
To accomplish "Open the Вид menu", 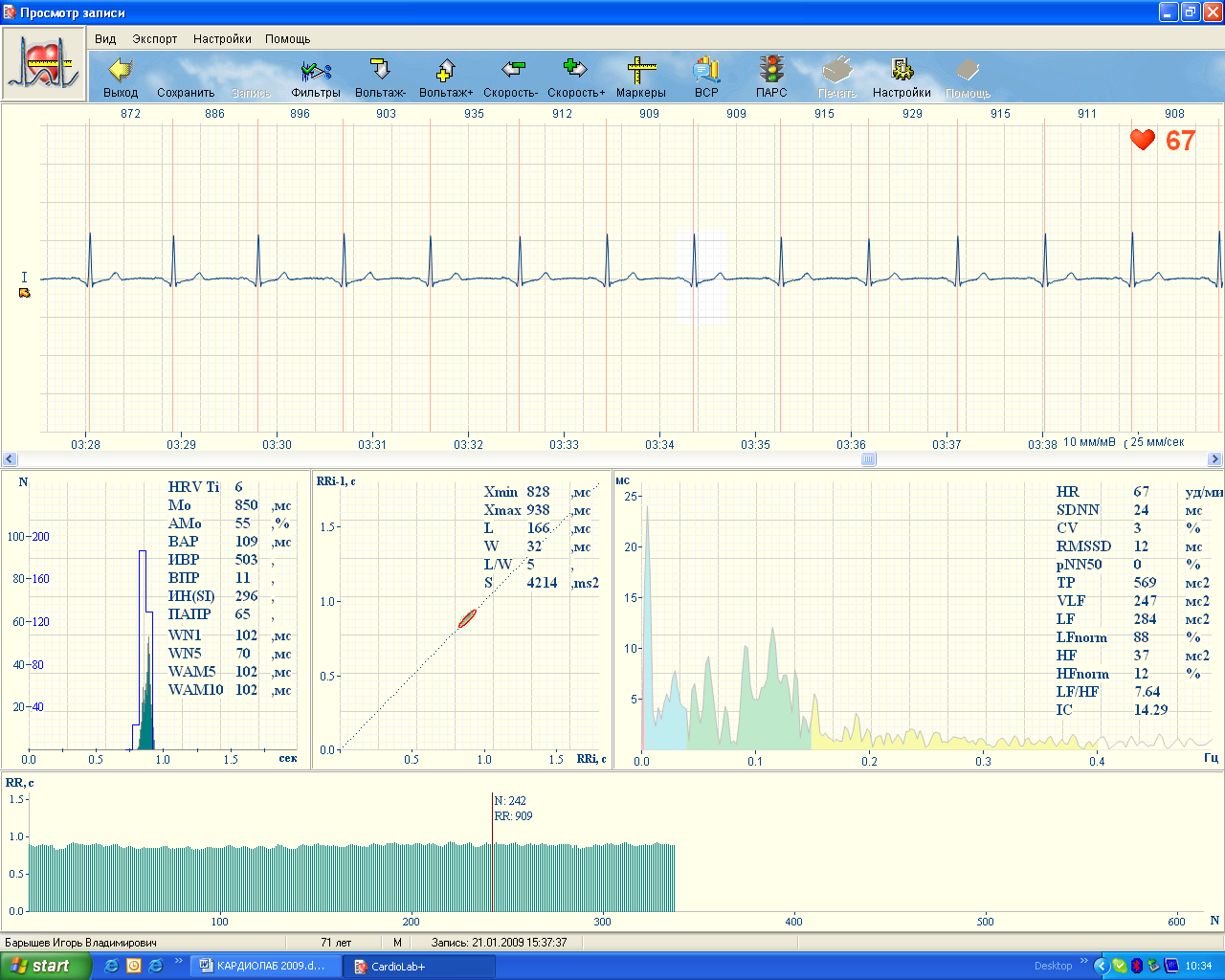I will 105,39.
